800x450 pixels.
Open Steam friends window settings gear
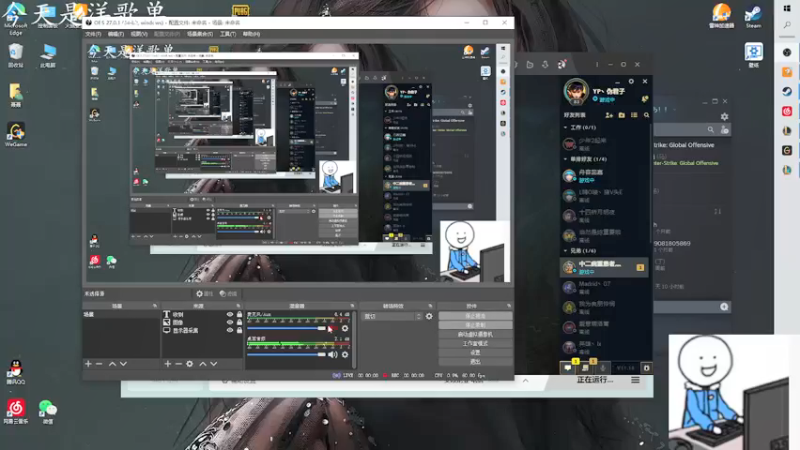(724, 117)
